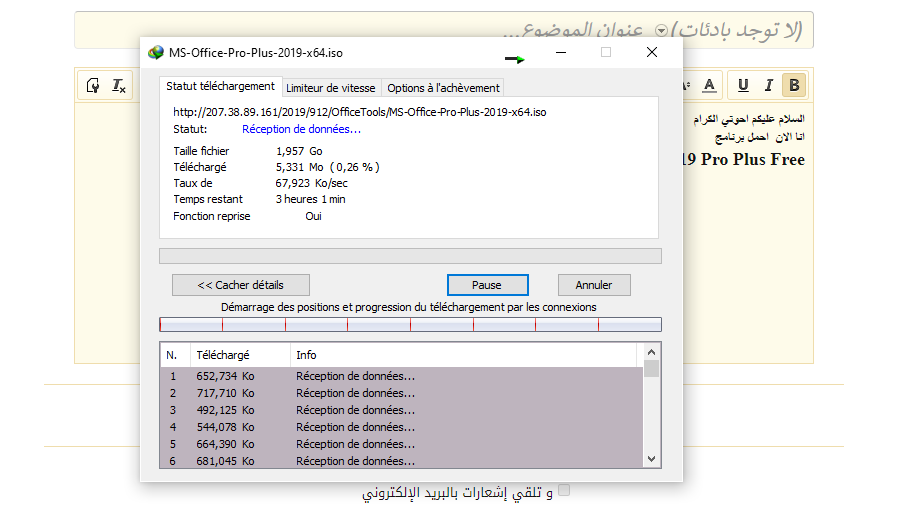Open font color tool in forum editor
This screenshot has width=917, height=519.
(x=709, y=85)
